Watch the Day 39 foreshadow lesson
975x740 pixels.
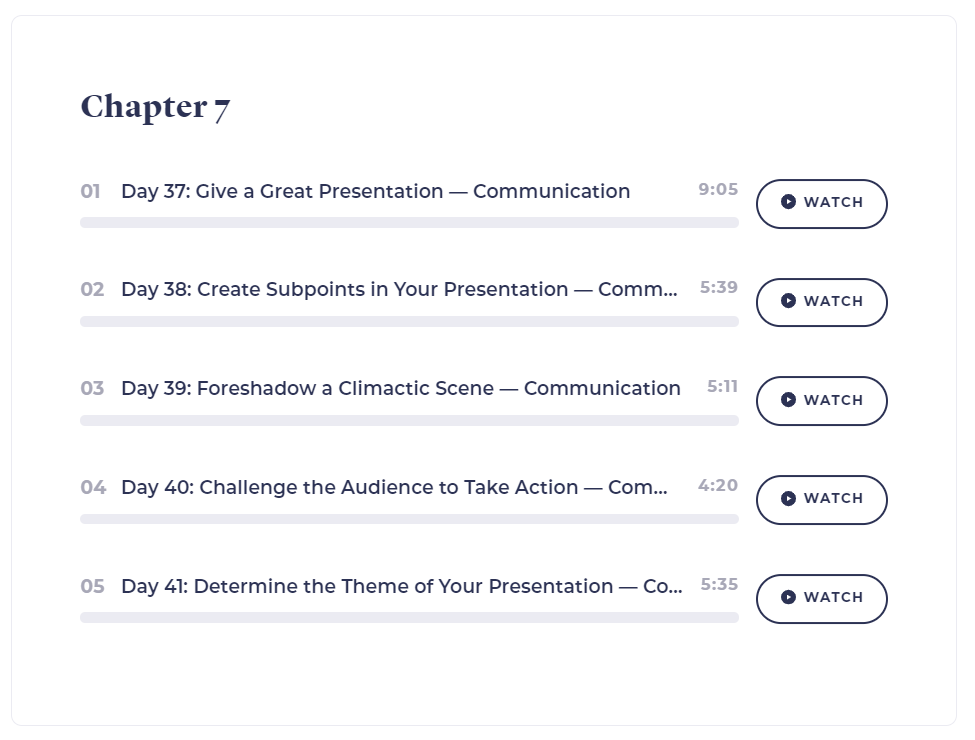821,401
